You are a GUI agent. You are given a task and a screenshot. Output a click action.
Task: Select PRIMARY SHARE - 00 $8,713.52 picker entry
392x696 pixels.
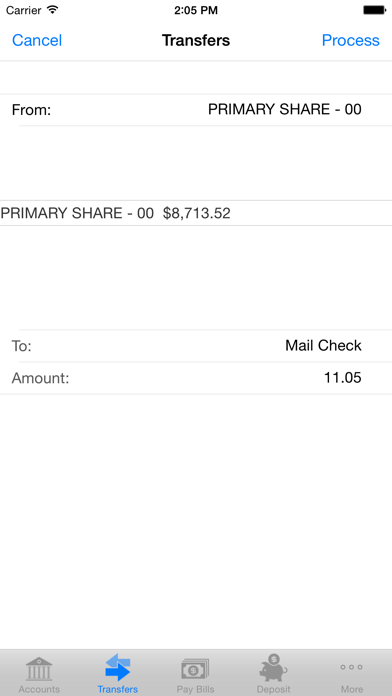196,213
